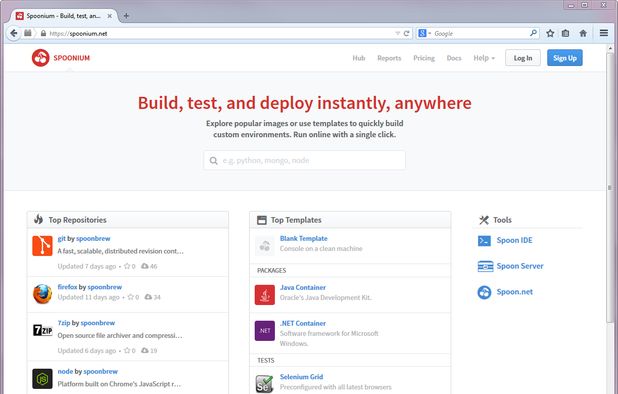Click the Spoon Server icon
The image size is (618, 394).
(485, 266)
